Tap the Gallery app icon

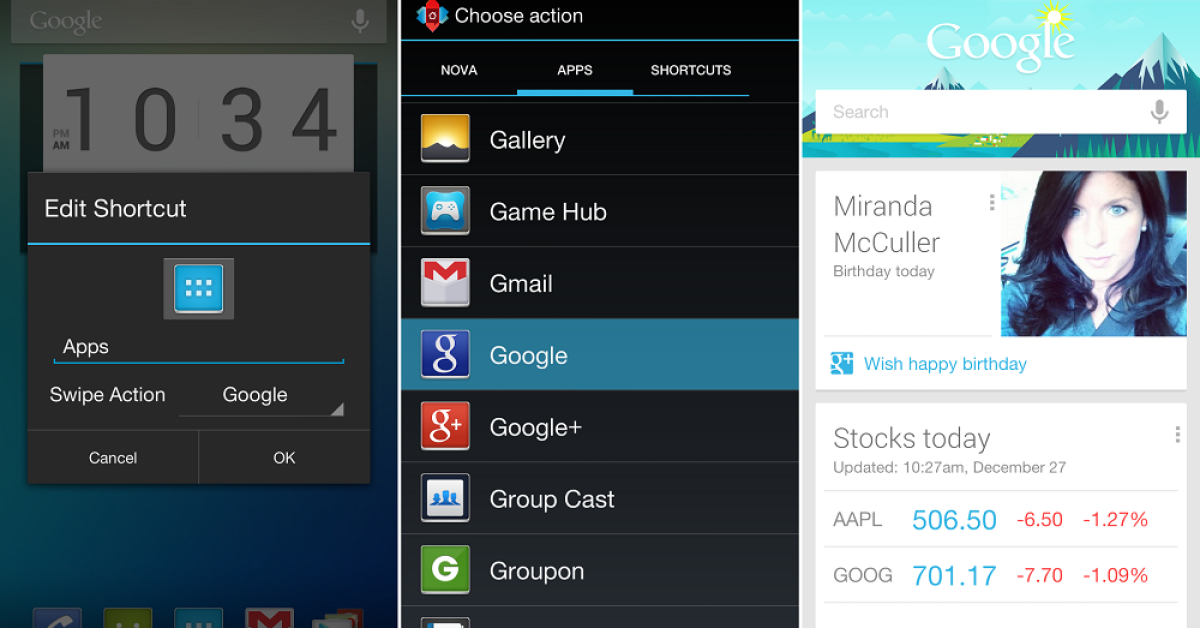[445, 139]
